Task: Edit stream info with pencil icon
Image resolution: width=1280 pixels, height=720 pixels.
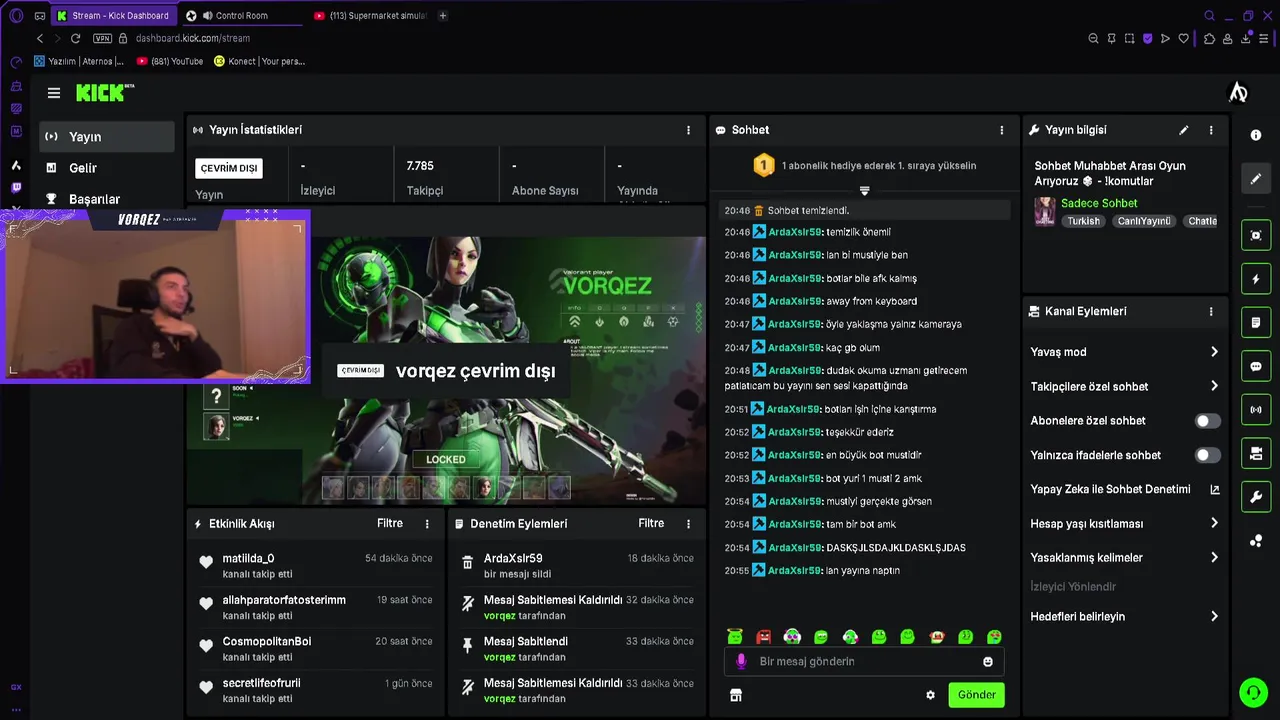Action: click(1184, 130)
